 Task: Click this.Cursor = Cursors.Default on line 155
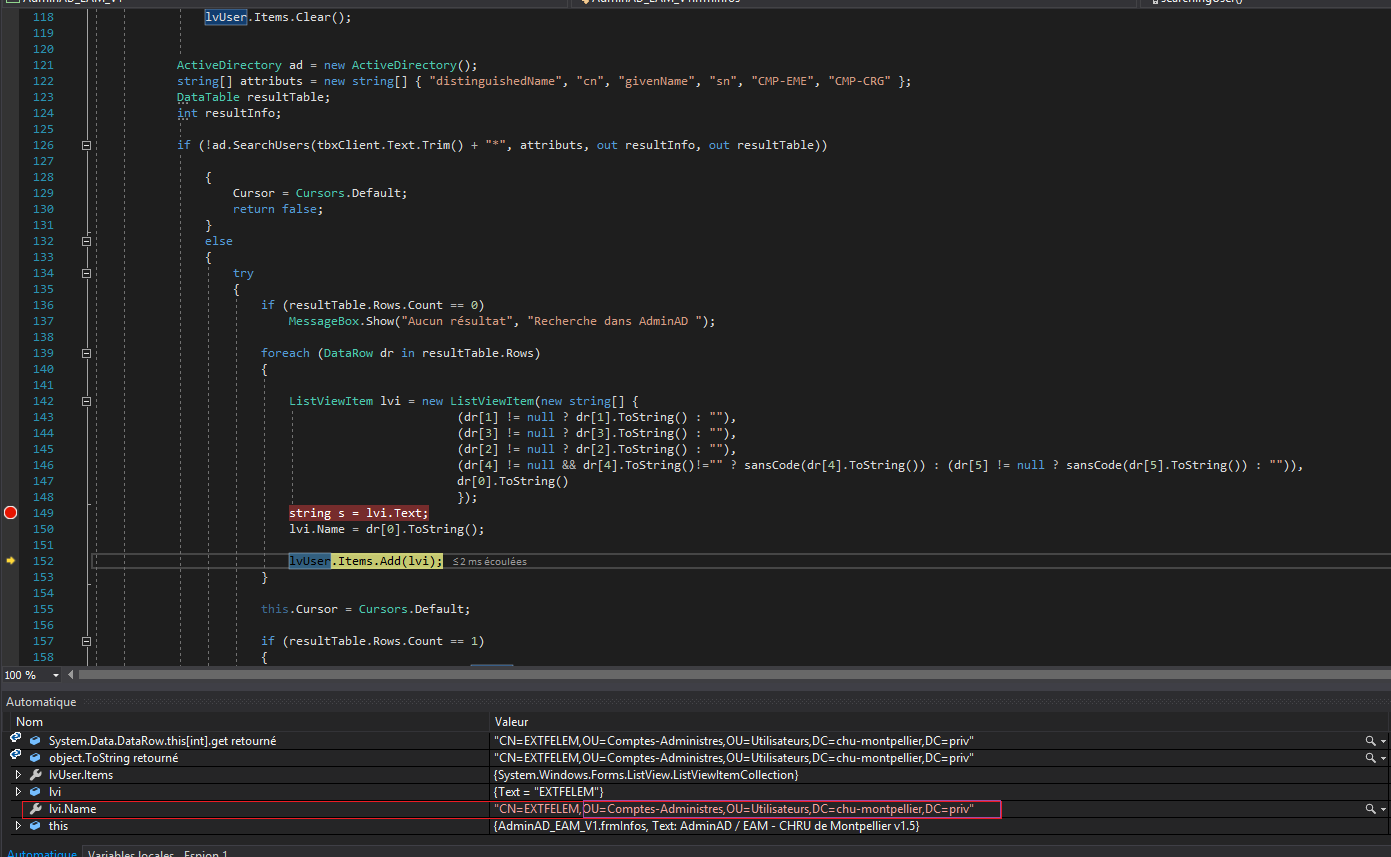pos(365,609)
